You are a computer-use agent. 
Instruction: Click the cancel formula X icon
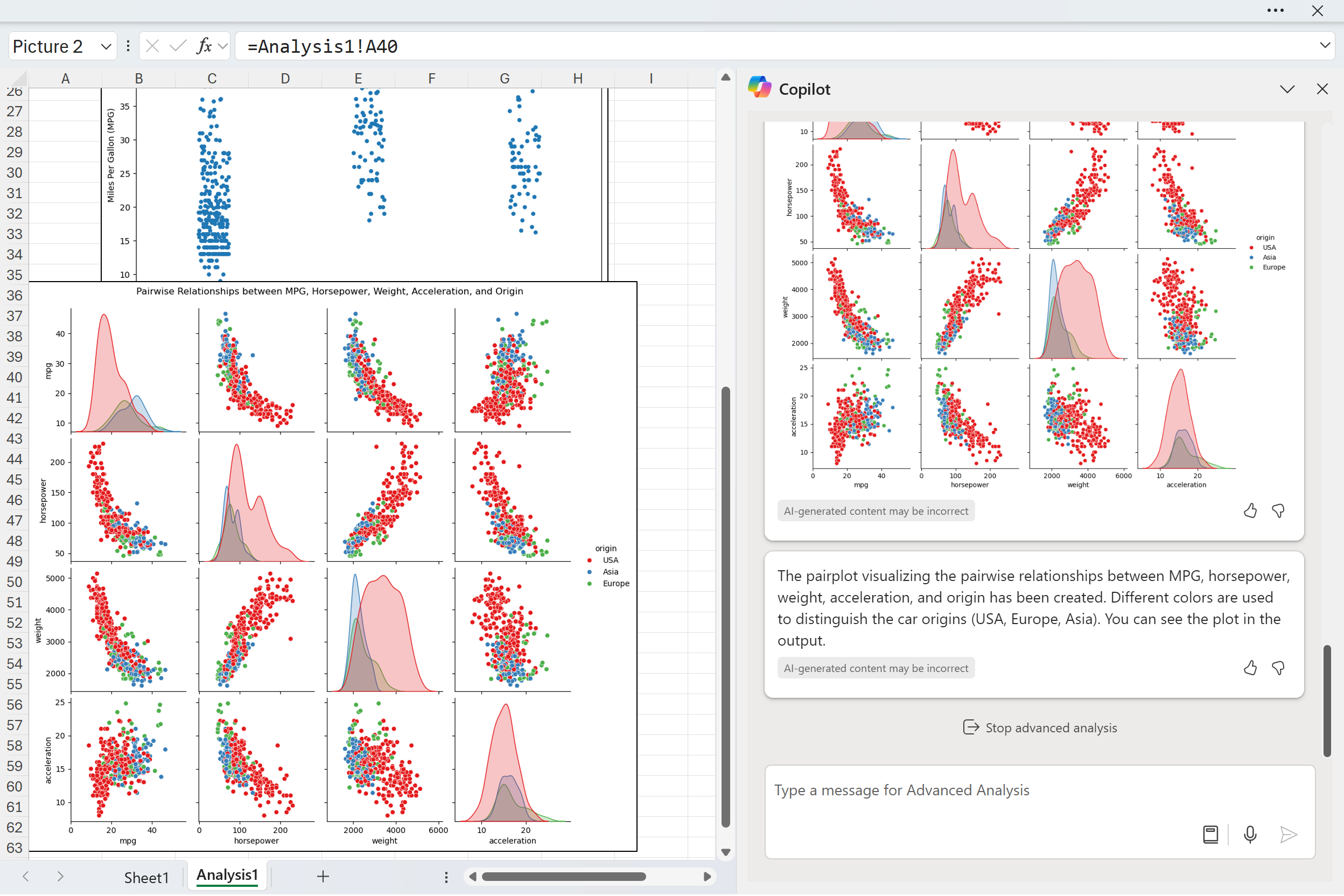152,46
